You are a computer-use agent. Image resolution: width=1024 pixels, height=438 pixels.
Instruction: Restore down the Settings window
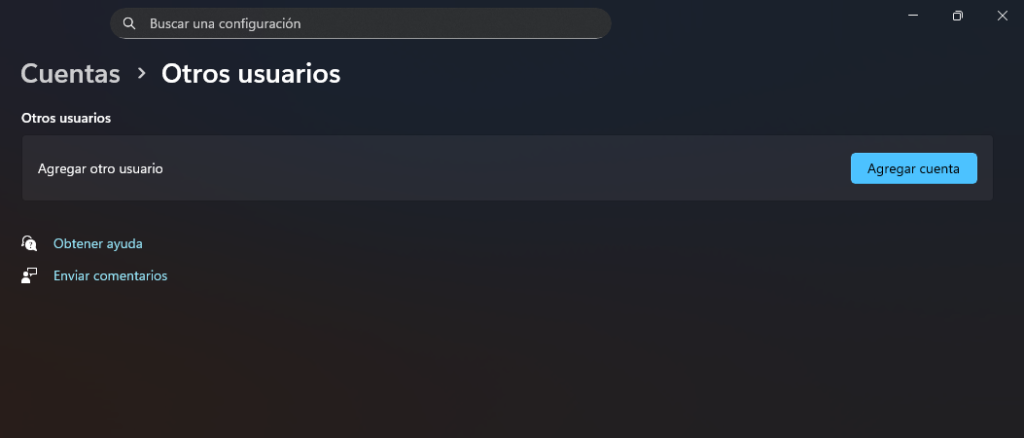(x=958, y=16)
